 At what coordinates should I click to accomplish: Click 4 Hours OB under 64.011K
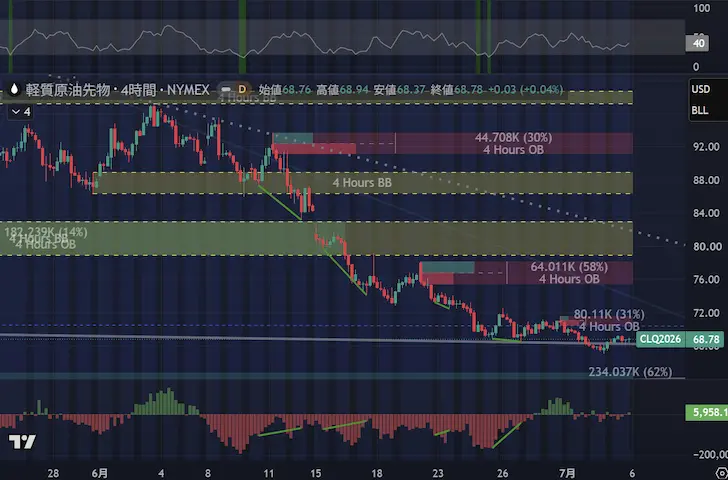pyautogui.click(x=569, y=279)
